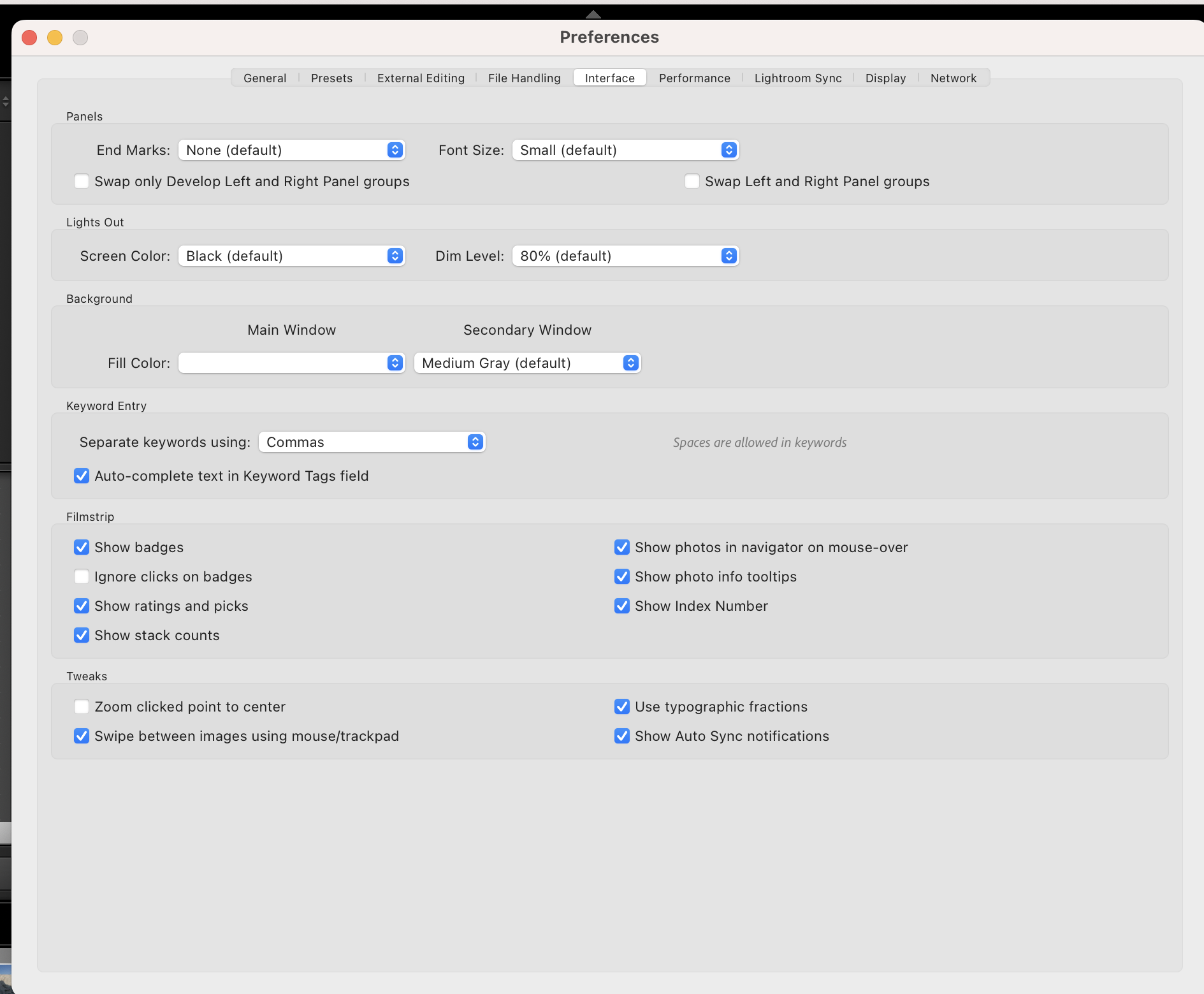1204x994 pixels.
Task: Enable Swap Left and Right Panel groups
Action: coord(691,181)
